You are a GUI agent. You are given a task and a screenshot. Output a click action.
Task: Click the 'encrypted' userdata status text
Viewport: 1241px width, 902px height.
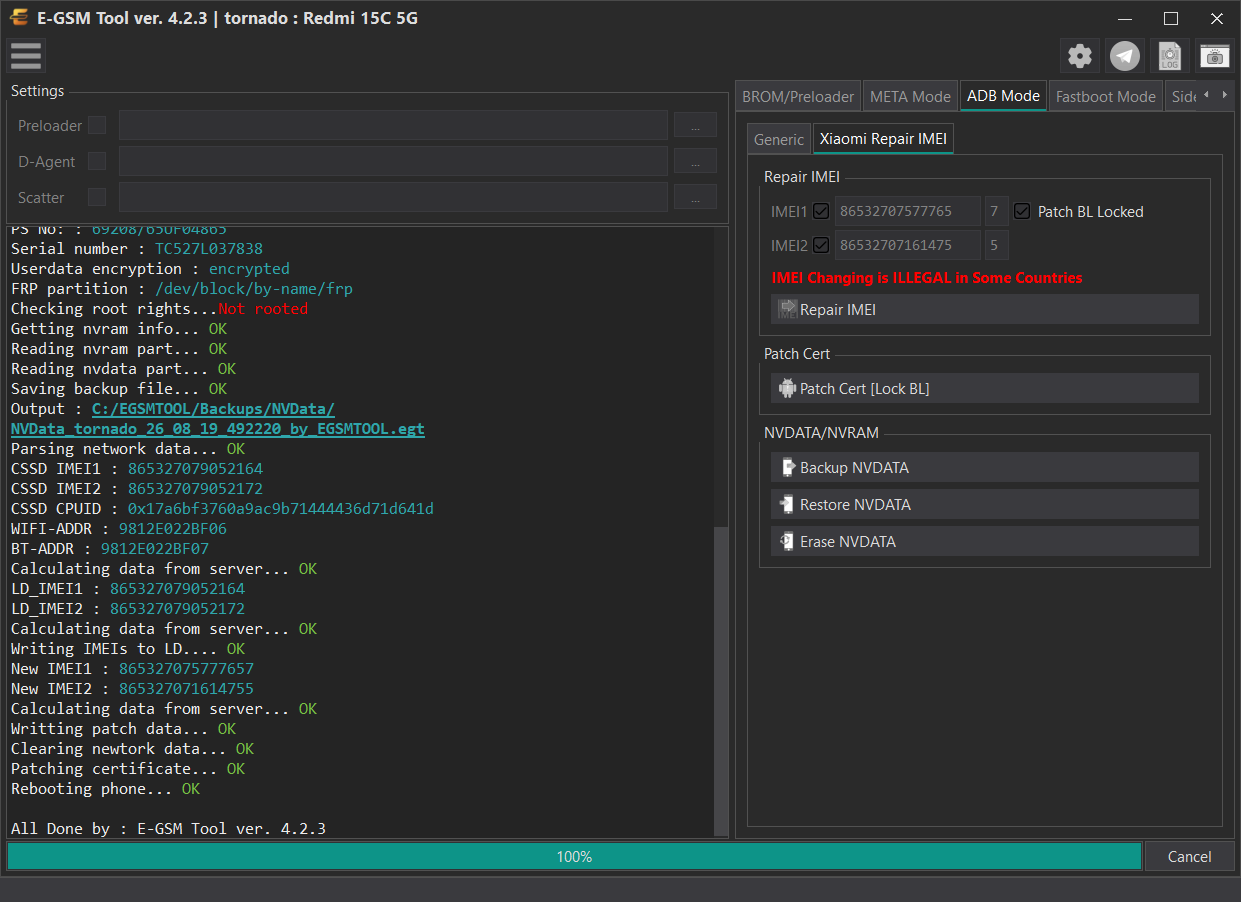click(x=249, y=268)
